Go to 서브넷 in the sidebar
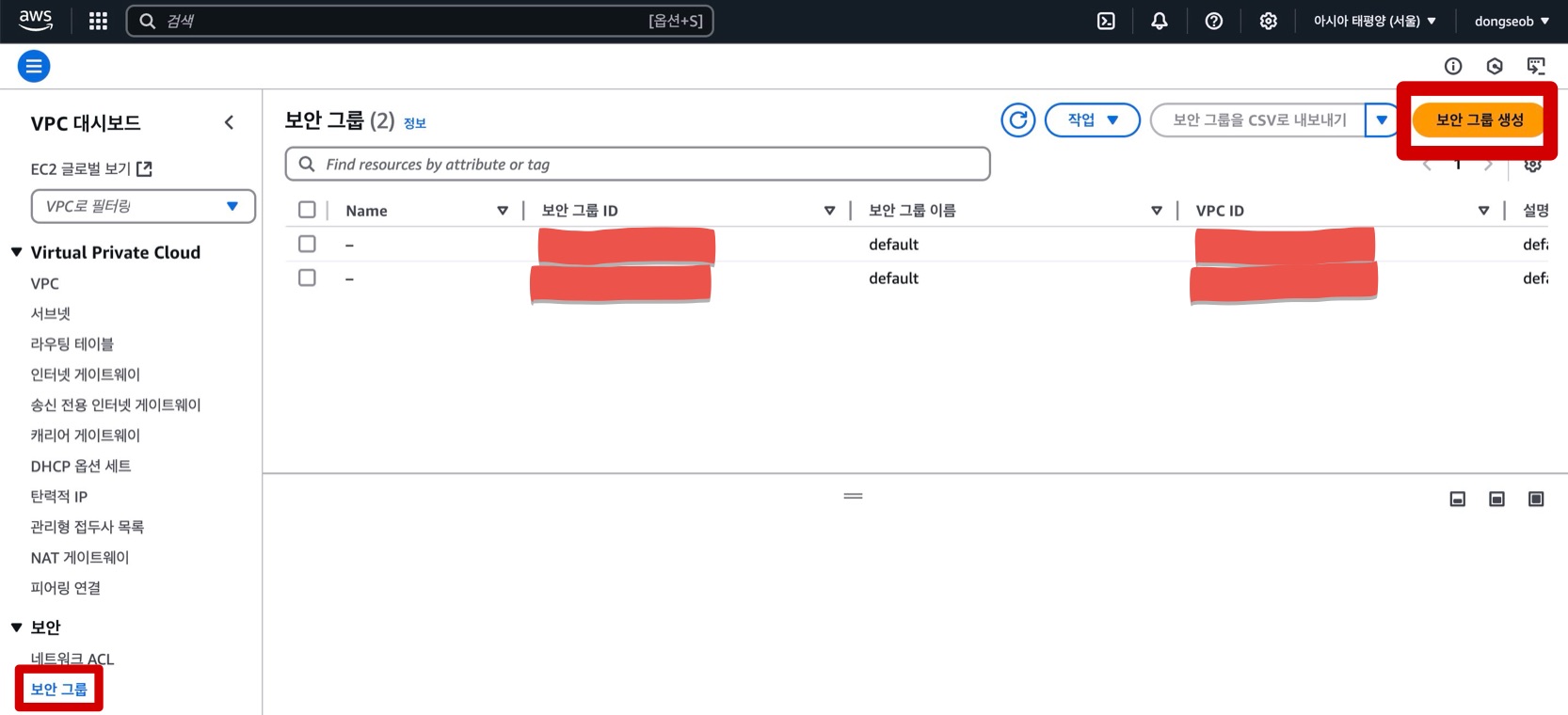 [x=51, y=313]
